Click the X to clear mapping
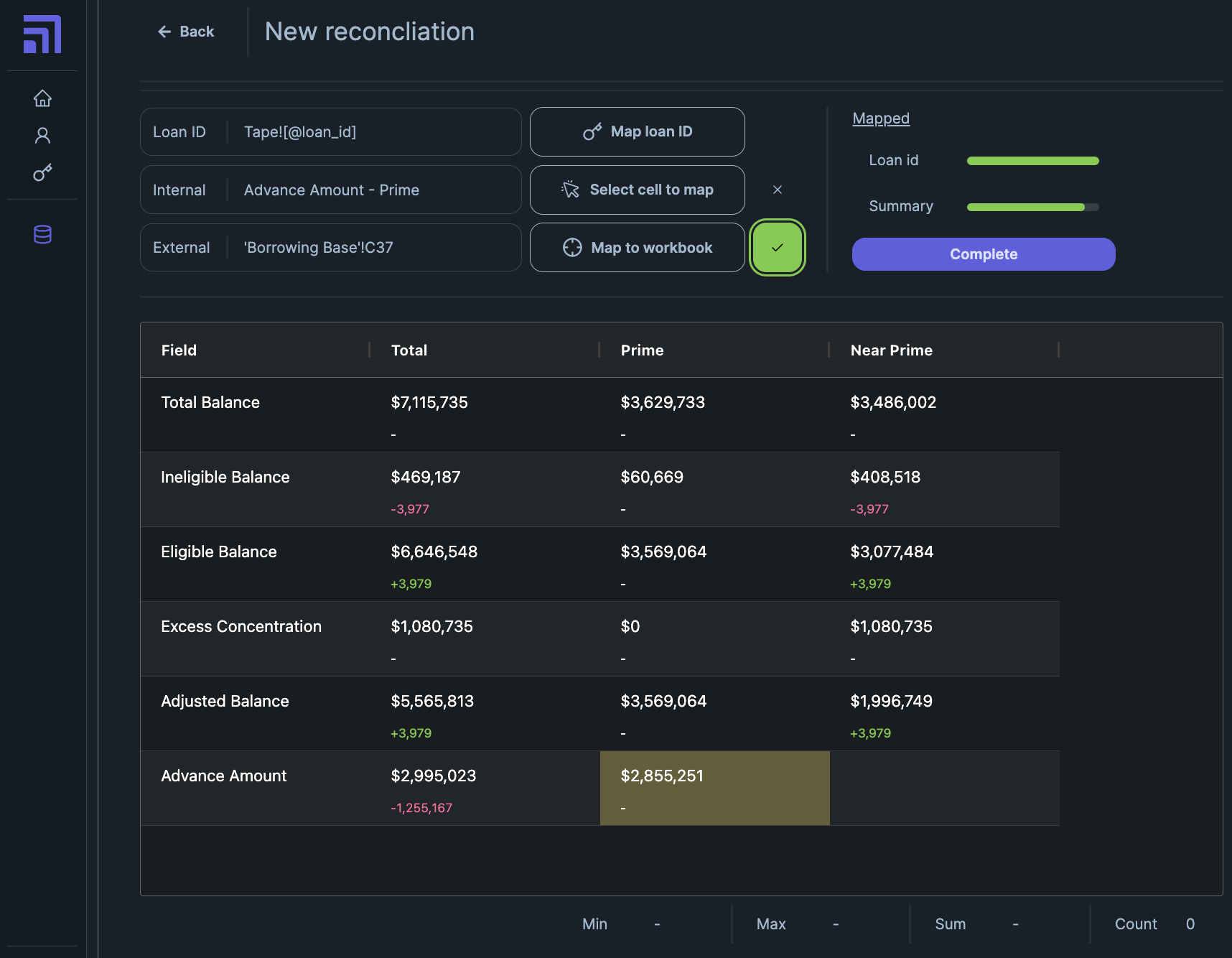 click(x=777, y=190)
